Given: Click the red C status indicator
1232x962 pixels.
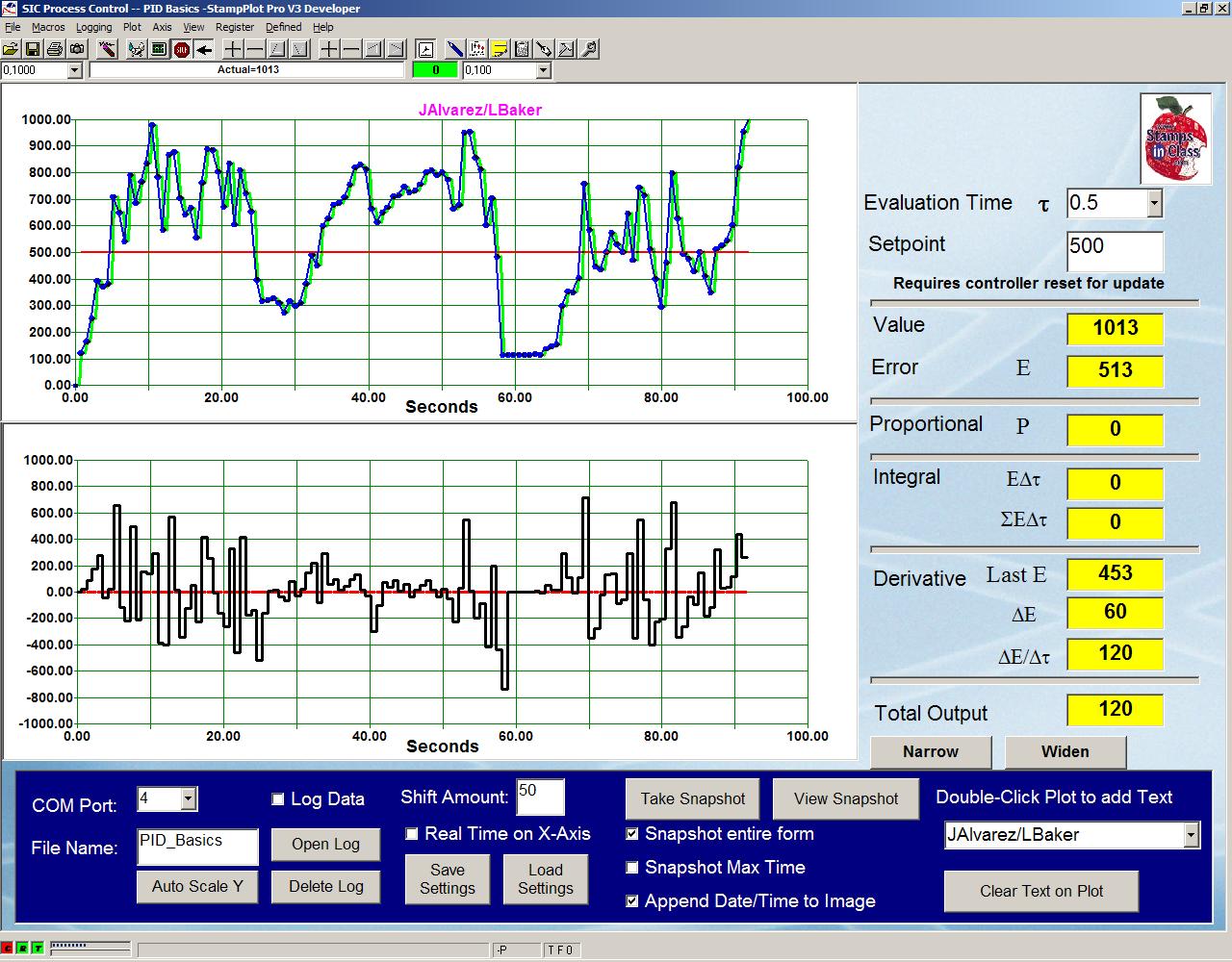Looking at the screenshot, I should (8, 949).
